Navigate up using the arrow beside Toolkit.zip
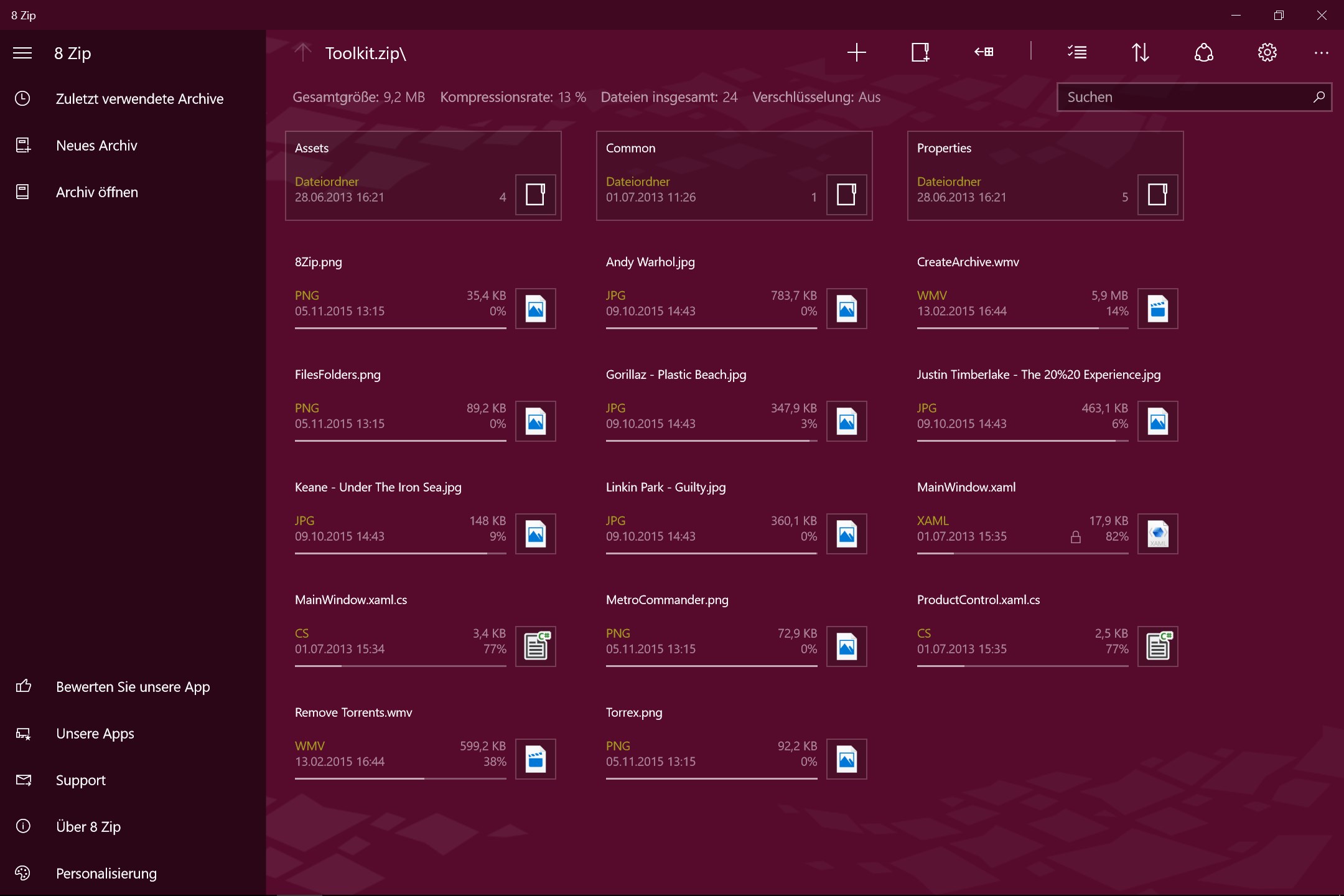This screenshot has height=896, width=1344. (x=303, y=53)
